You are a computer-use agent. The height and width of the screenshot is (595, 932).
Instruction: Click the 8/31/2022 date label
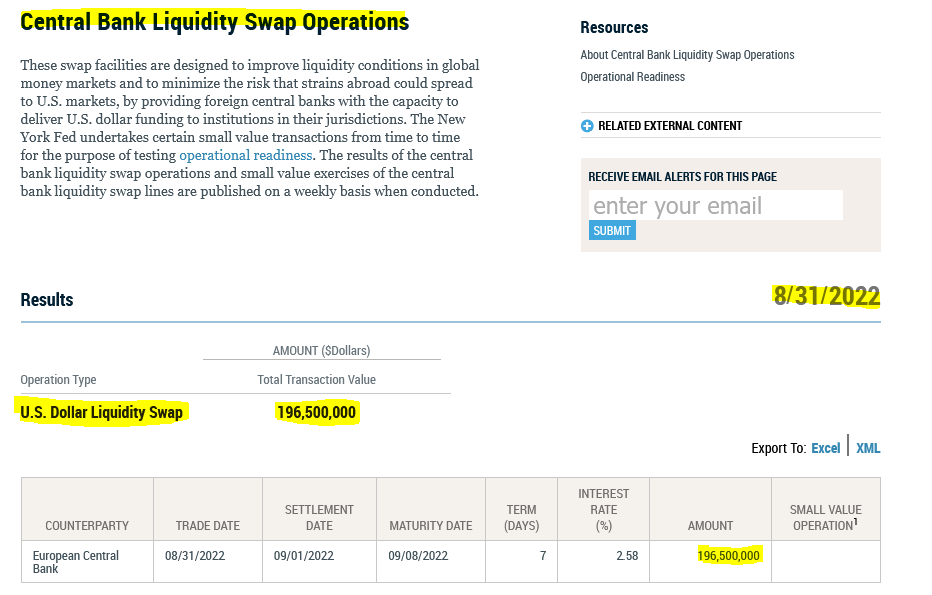point(826,296)
